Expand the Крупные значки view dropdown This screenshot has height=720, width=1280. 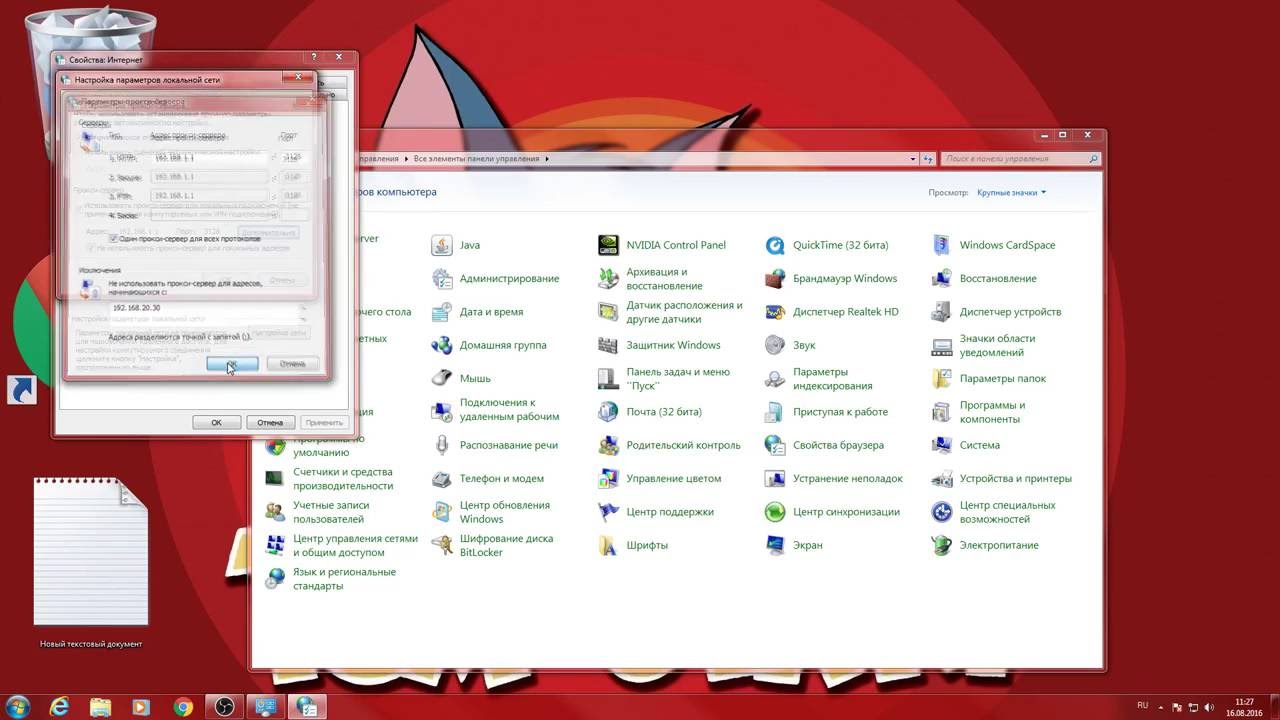pos(1012,192)
